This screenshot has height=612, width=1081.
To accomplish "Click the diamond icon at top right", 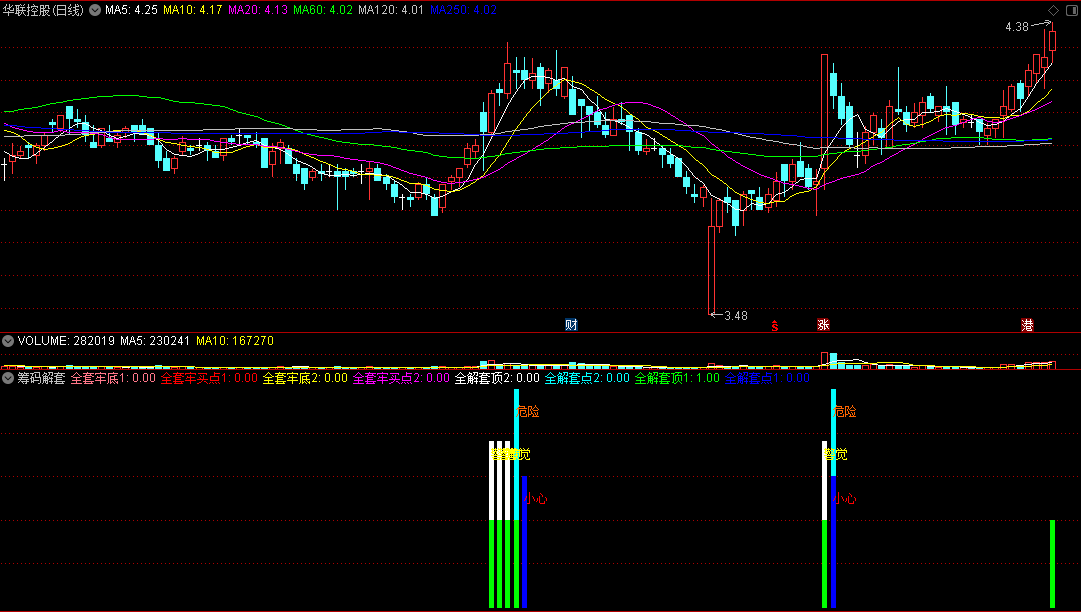I will (1053, 10).
